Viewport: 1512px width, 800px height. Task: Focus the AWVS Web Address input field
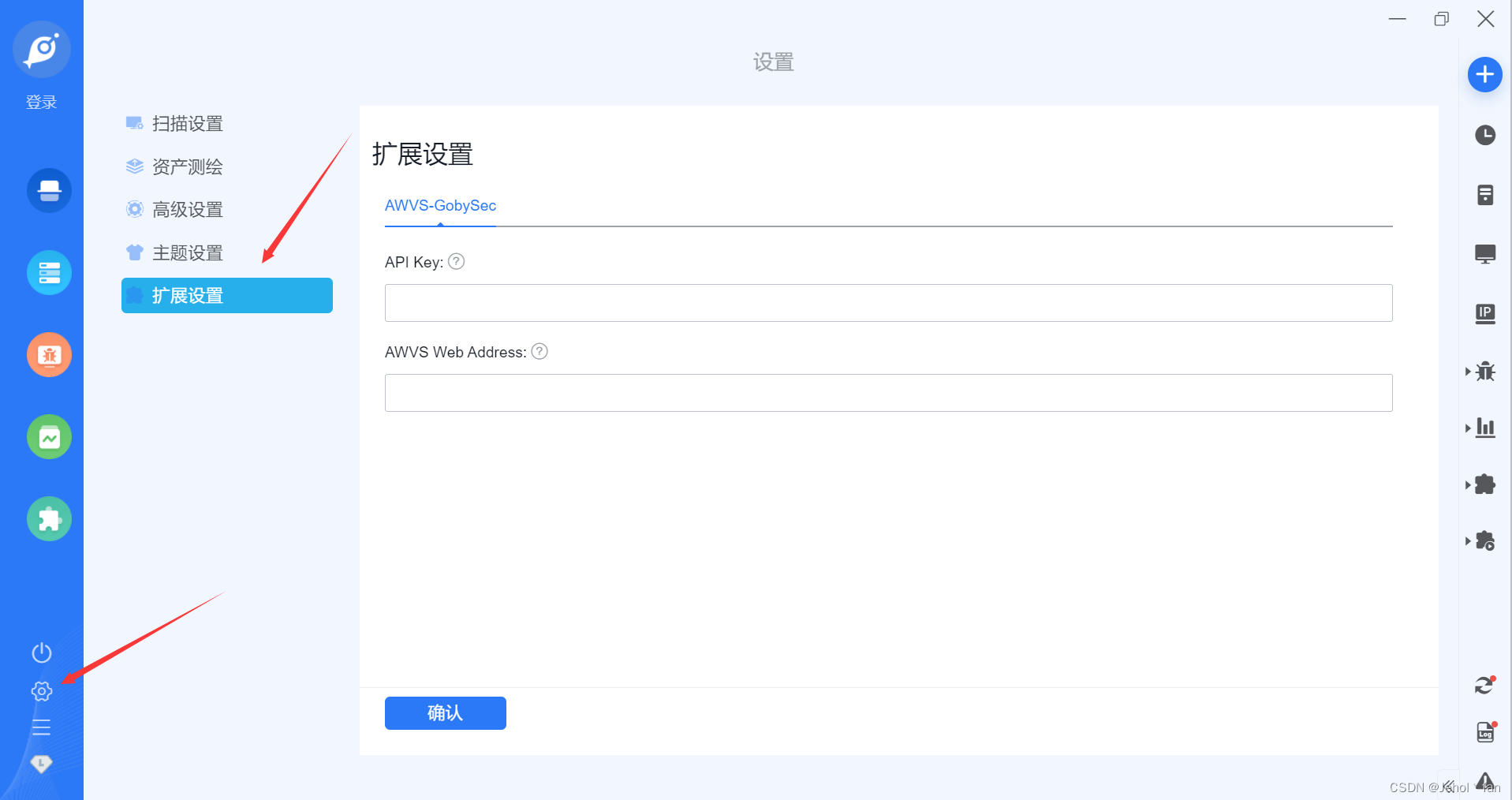pos(888,393)
